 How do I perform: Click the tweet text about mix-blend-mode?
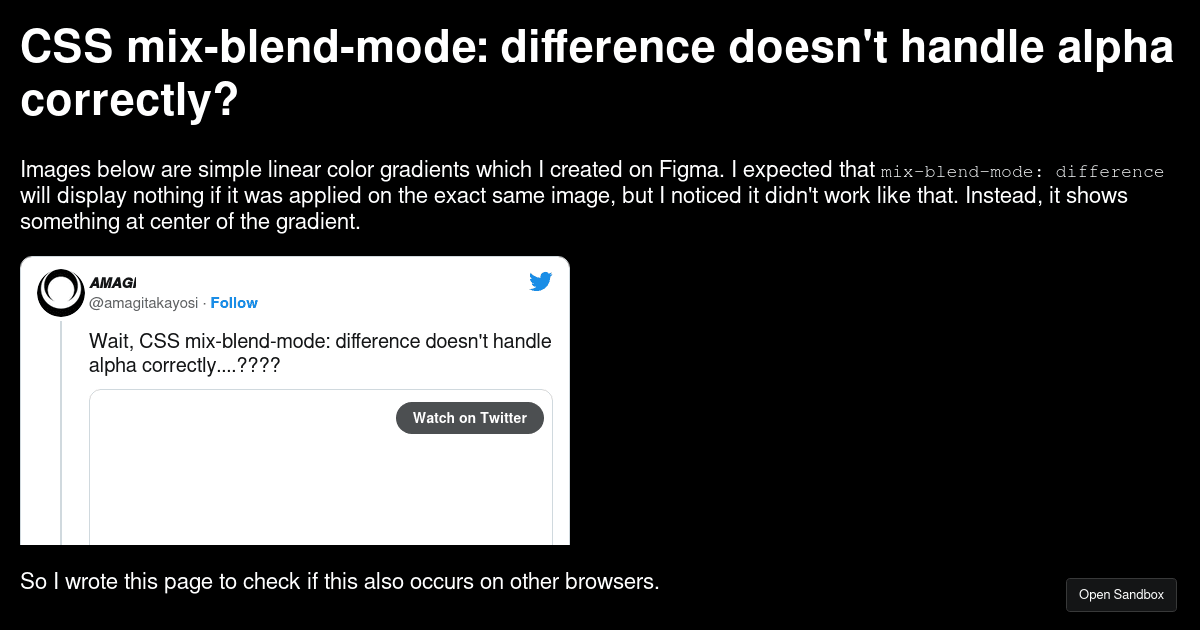(x=320, y=352)
